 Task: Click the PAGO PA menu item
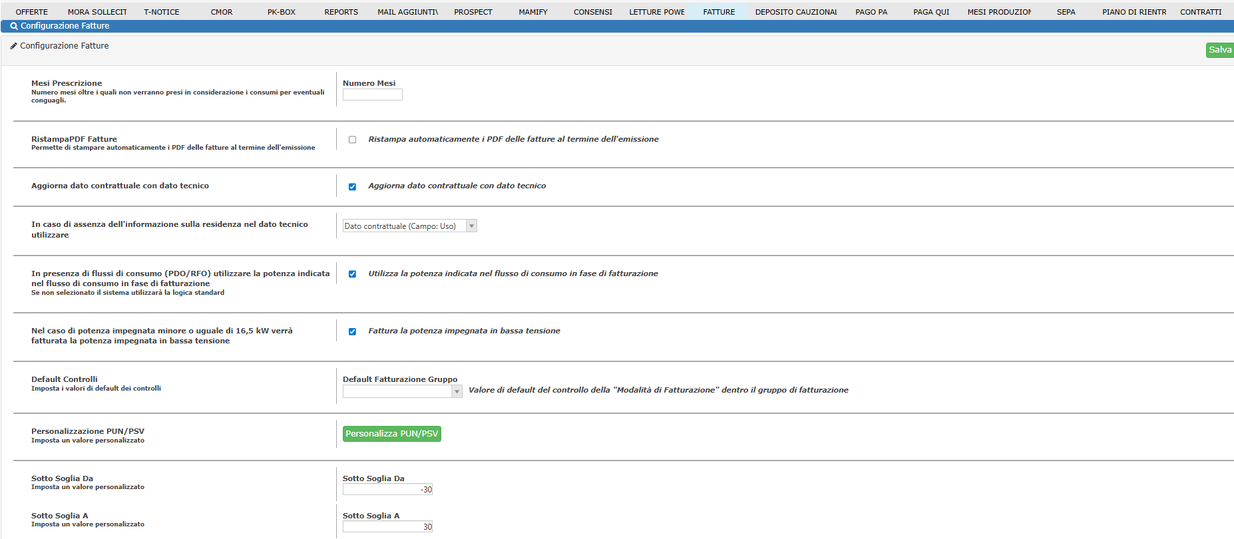click(x=872, y=12)
